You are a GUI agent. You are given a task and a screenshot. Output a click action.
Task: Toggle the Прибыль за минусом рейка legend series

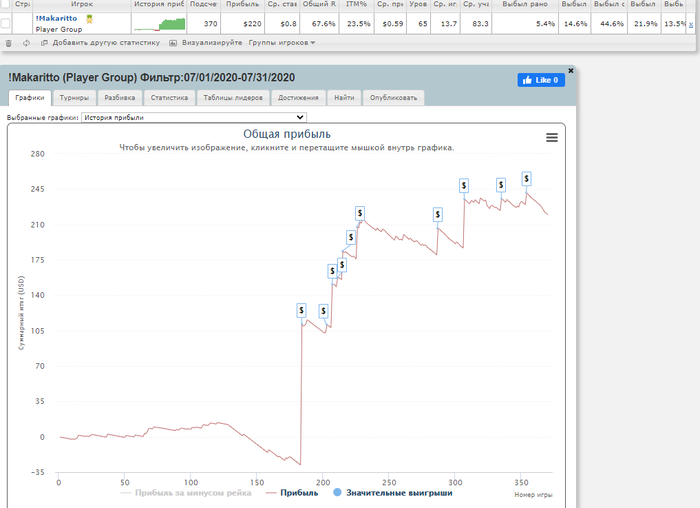186,493
